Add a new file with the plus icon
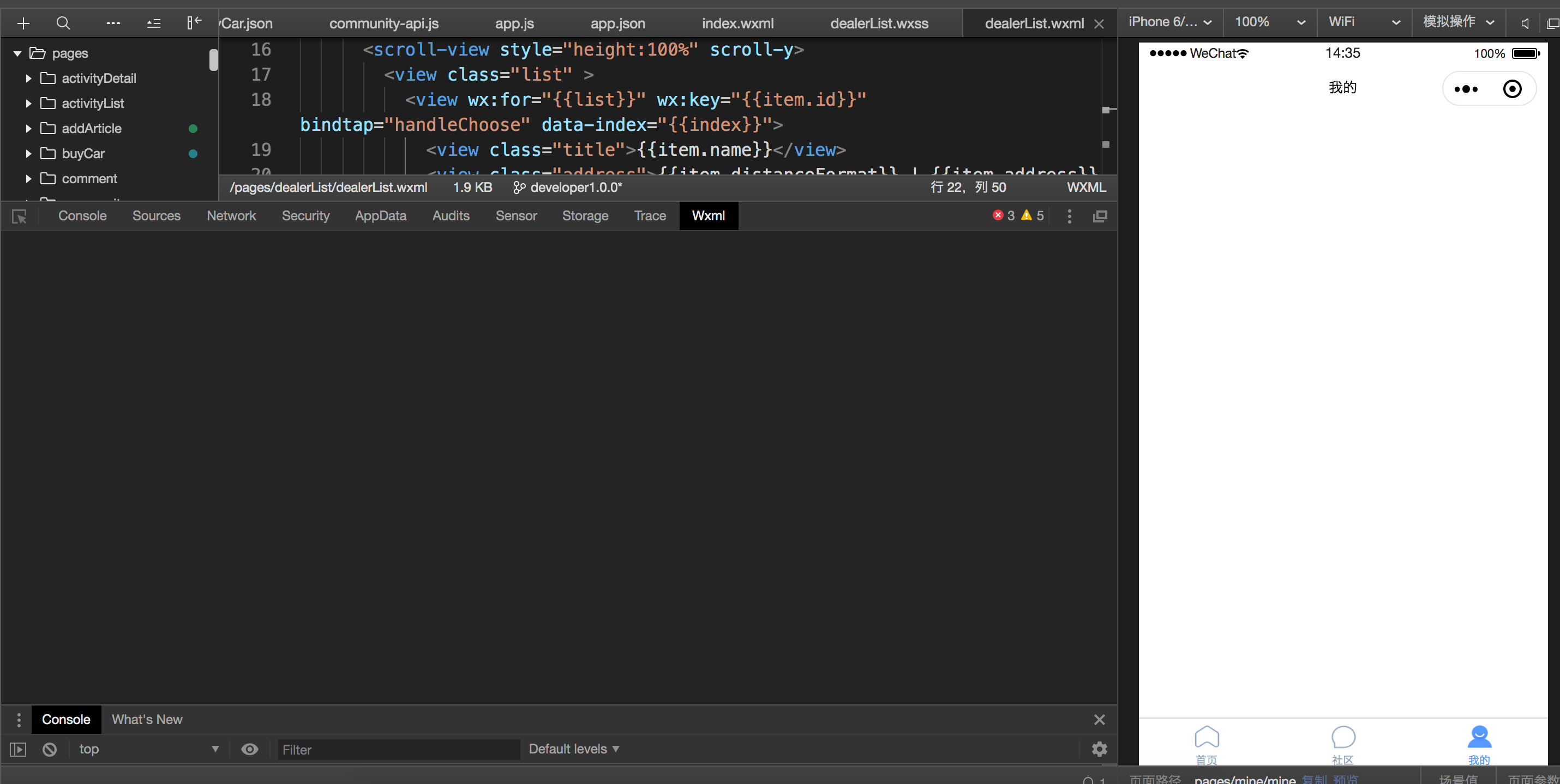 pos(23,23)
